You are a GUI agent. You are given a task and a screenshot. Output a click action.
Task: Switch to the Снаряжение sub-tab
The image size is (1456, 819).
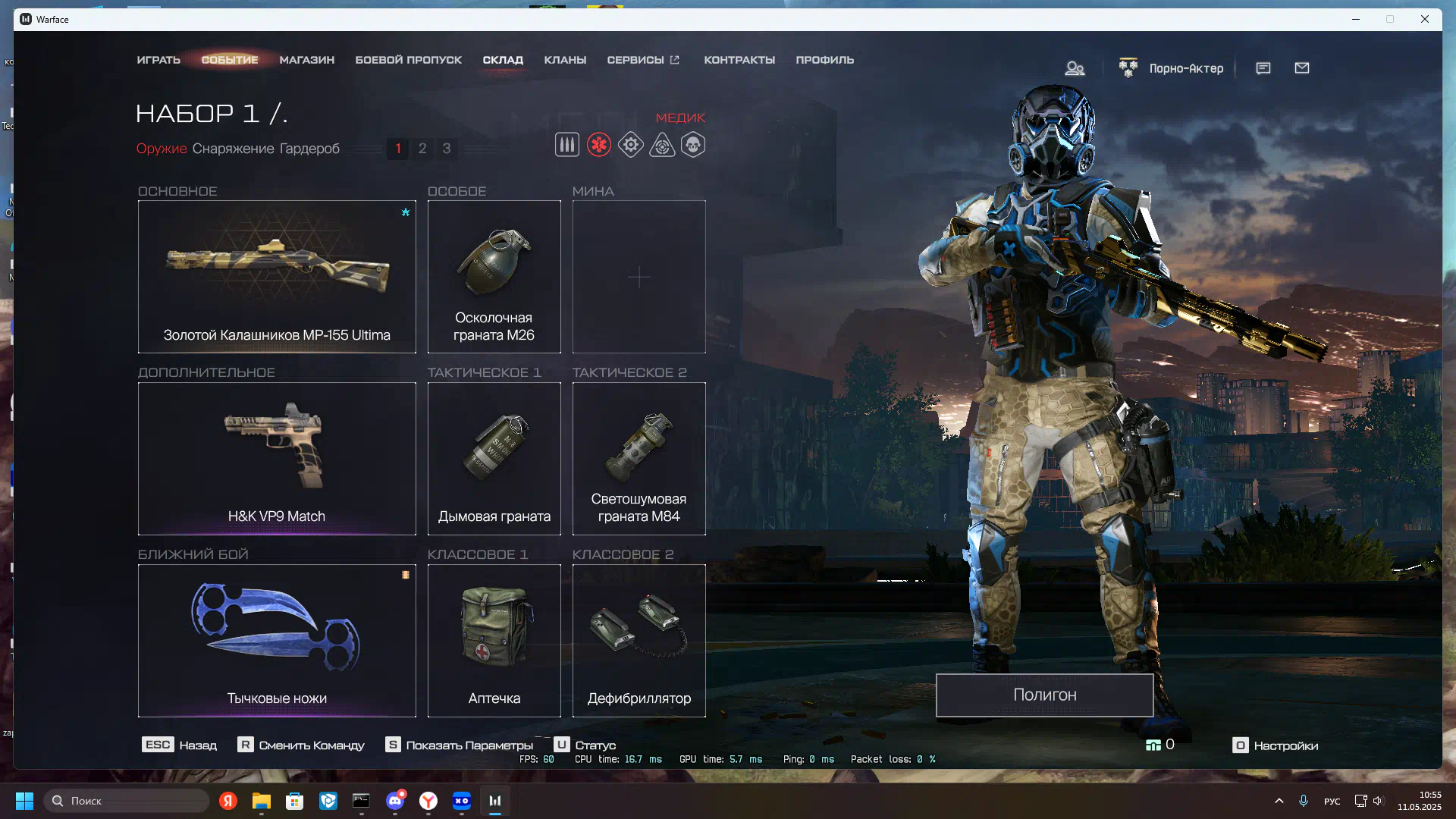[233, 149]
